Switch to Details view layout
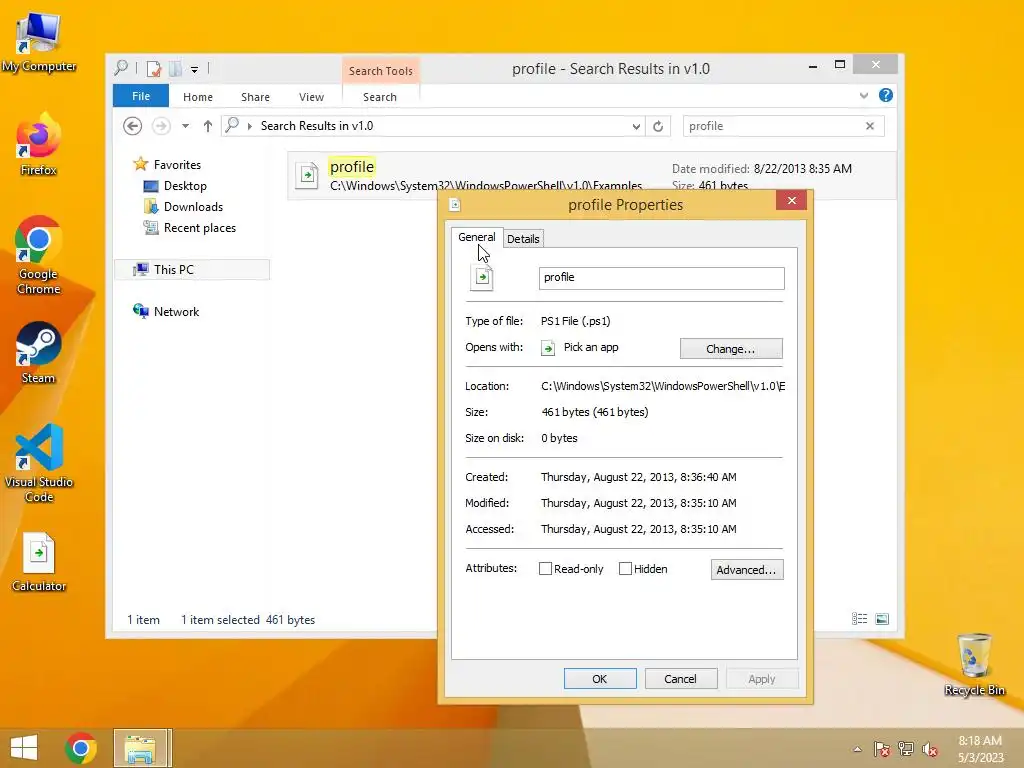Screen dimensions: 1024x768 (x=859, y=618)
